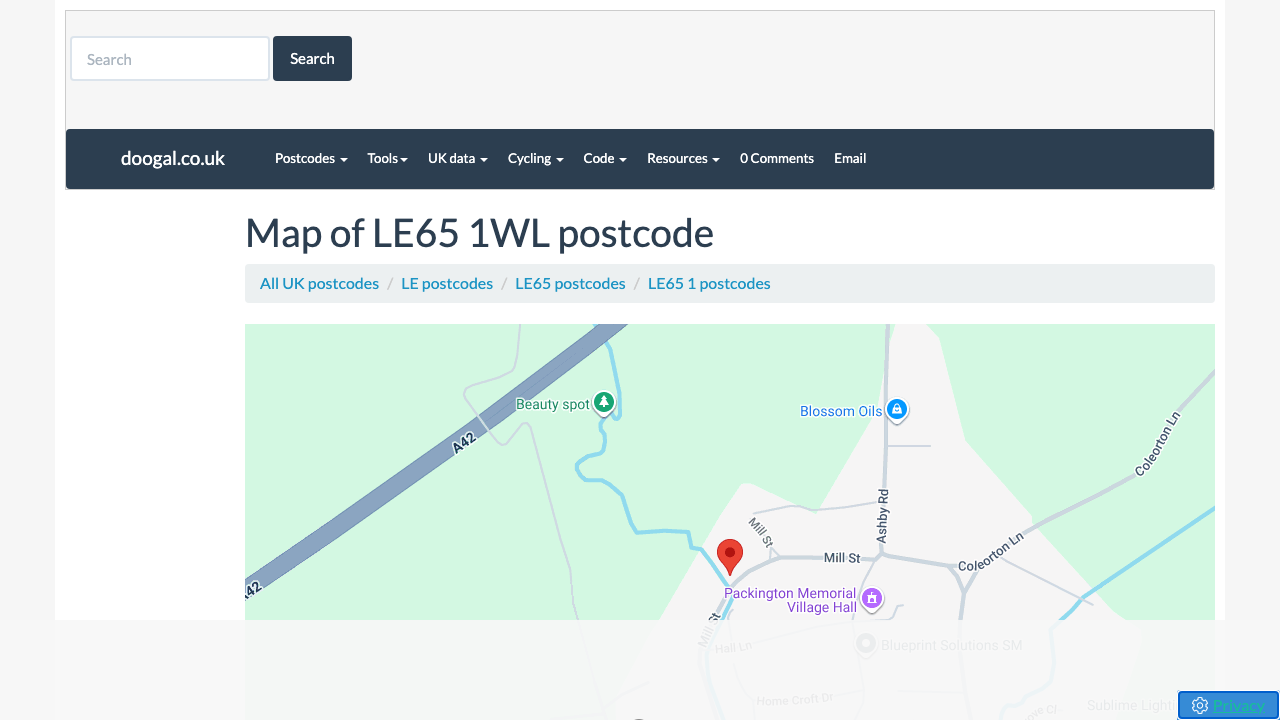The height and width of the screenshot is (720, 1280).
Task: Select the Email nav item
Action: (850, 158)
